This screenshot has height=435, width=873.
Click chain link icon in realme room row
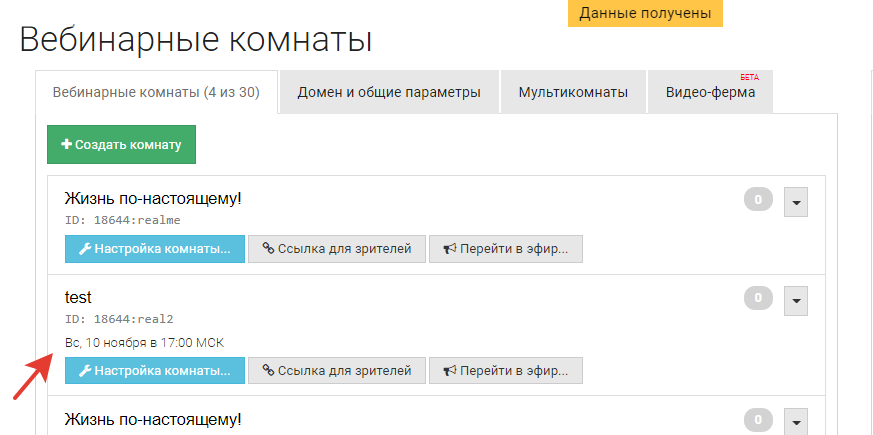point(268,250)
